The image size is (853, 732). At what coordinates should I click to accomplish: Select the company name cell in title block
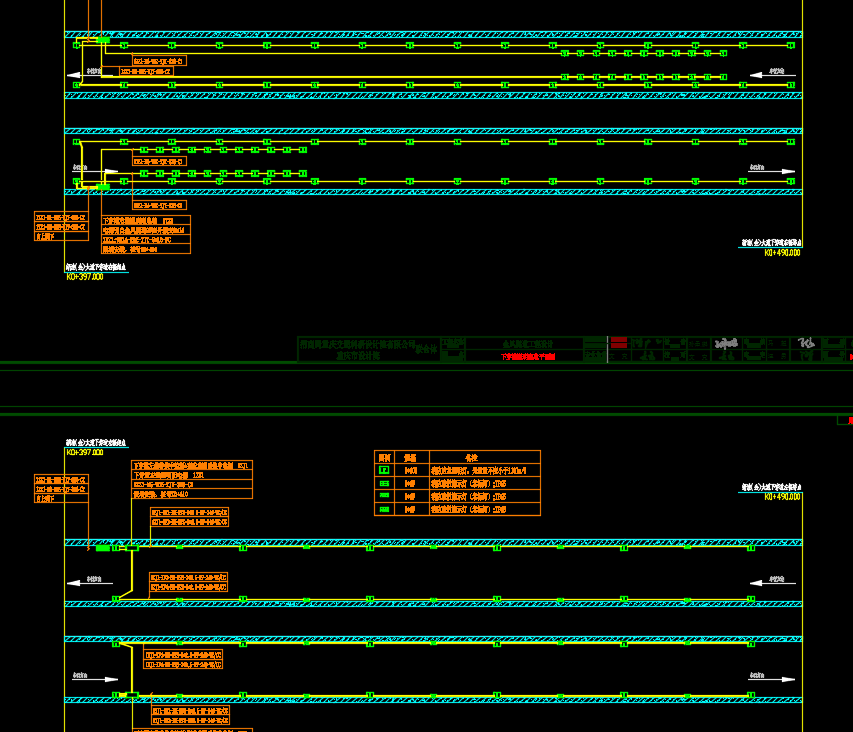355,348
